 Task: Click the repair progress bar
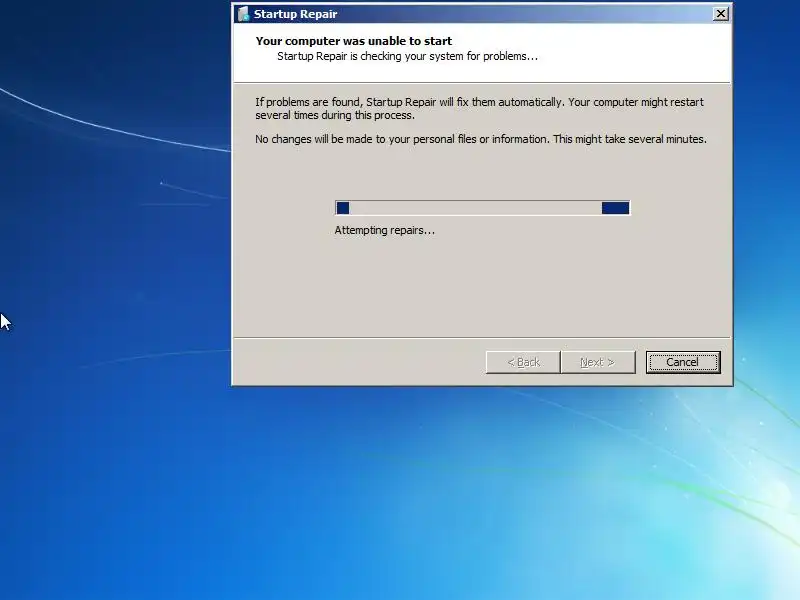[482, 208]
